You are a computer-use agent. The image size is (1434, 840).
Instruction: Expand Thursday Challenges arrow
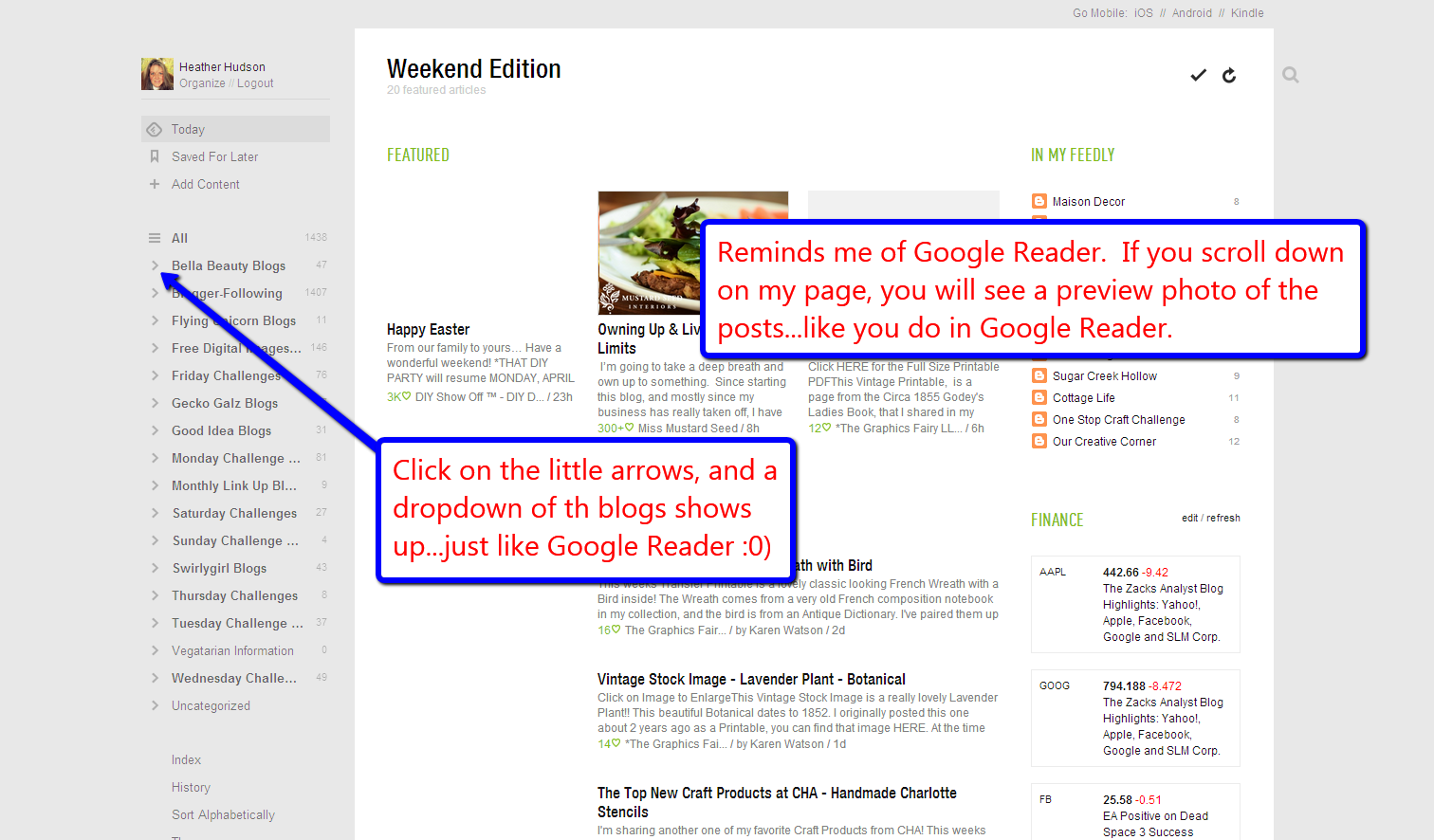coord(155,595)
